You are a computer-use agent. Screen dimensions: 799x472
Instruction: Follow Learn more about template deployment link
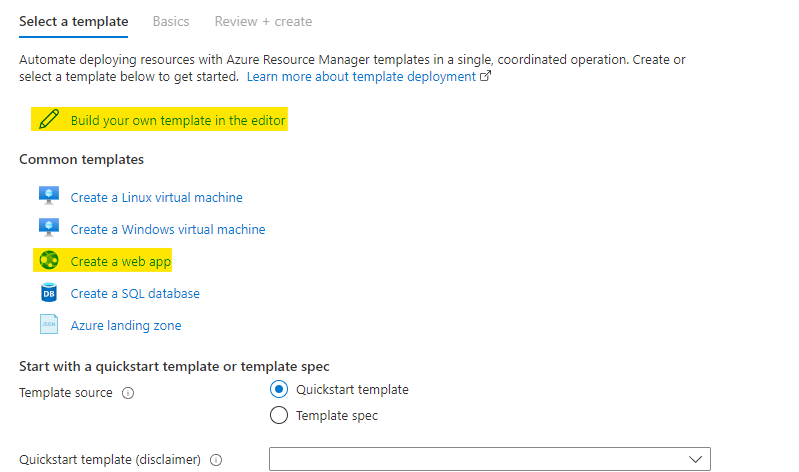click(x=362, y=77)
